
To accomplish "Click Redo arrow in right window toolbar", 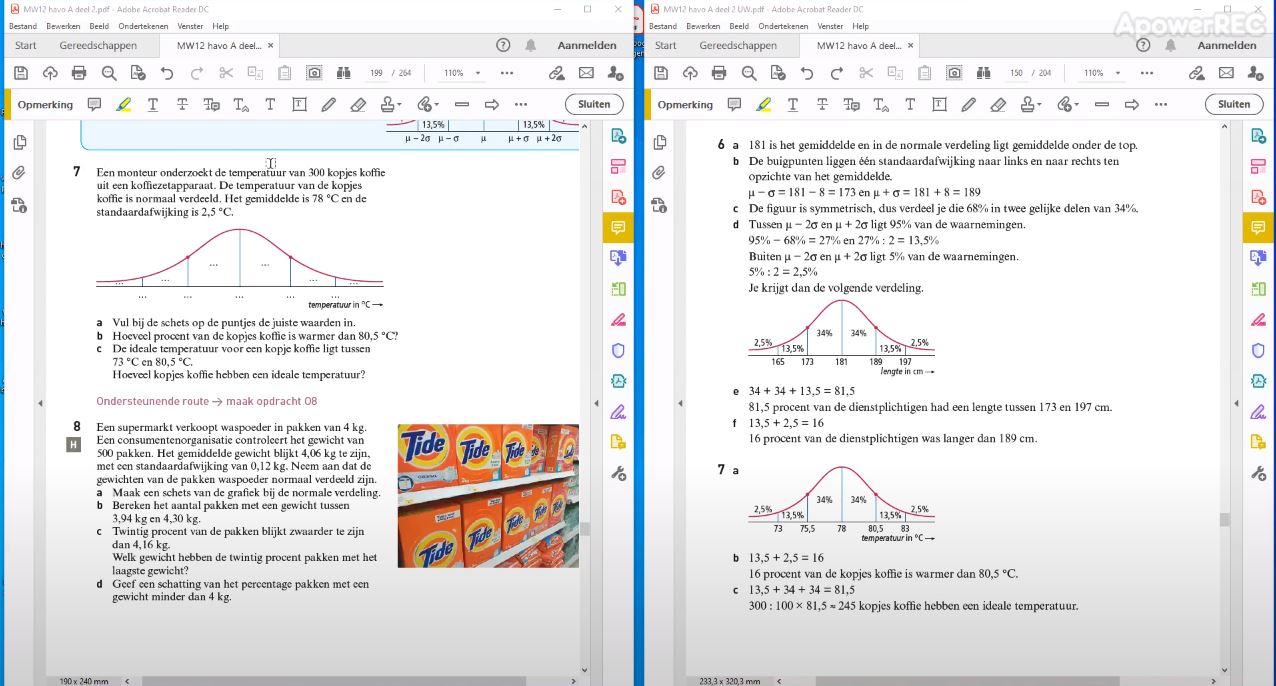I will [x=837, y=73].
